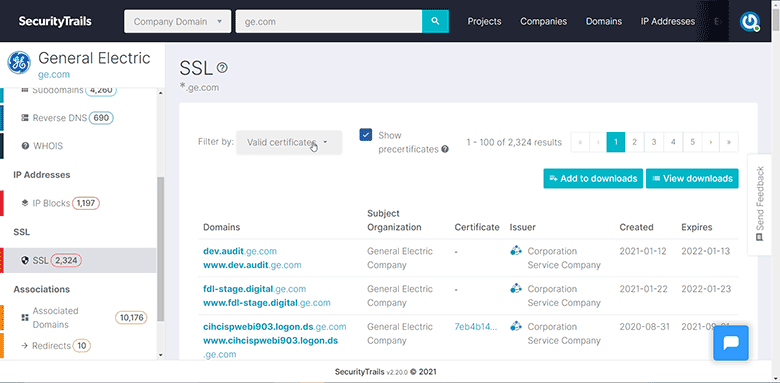780x383 pixels.
Task: Click the precertificates help icon
Action: click(445, 149)
